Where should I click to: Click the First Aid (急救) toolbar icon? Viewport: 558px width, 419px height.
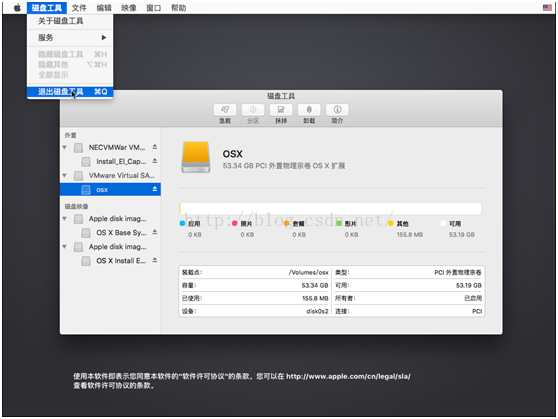tap(225, 110)
